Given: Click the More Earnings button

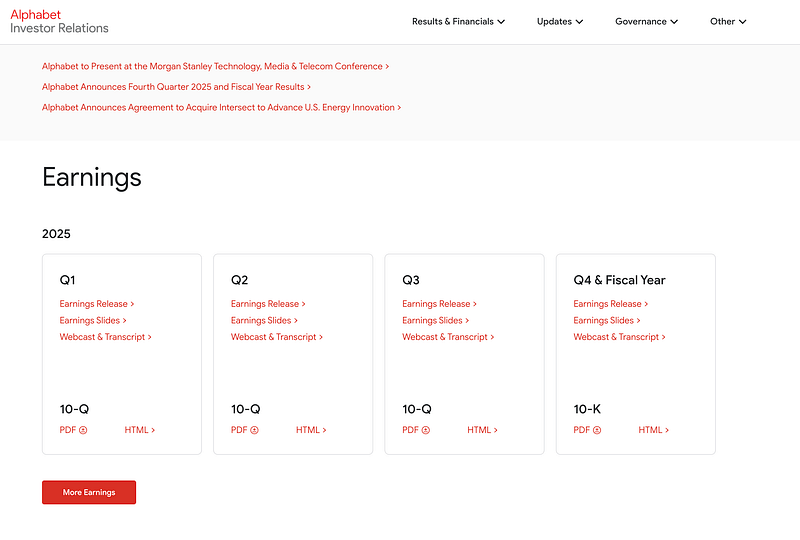Looking at the screenshot, I should [89, 492].
